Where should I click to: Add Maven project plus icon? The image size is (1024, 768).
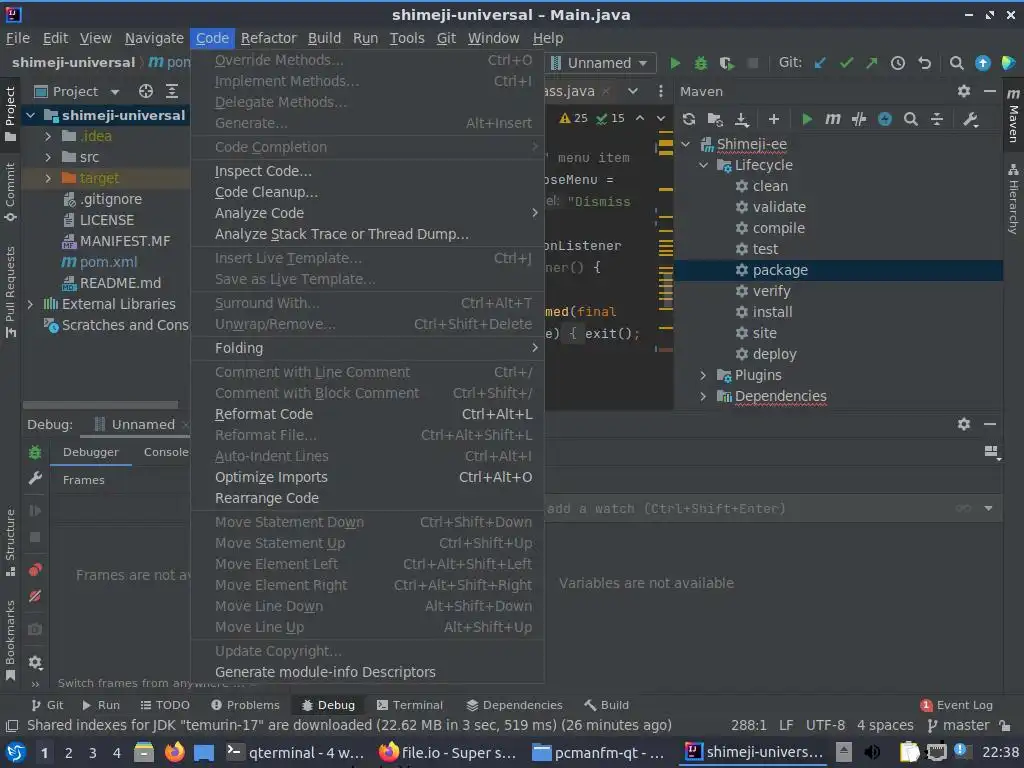click(774, 119)
